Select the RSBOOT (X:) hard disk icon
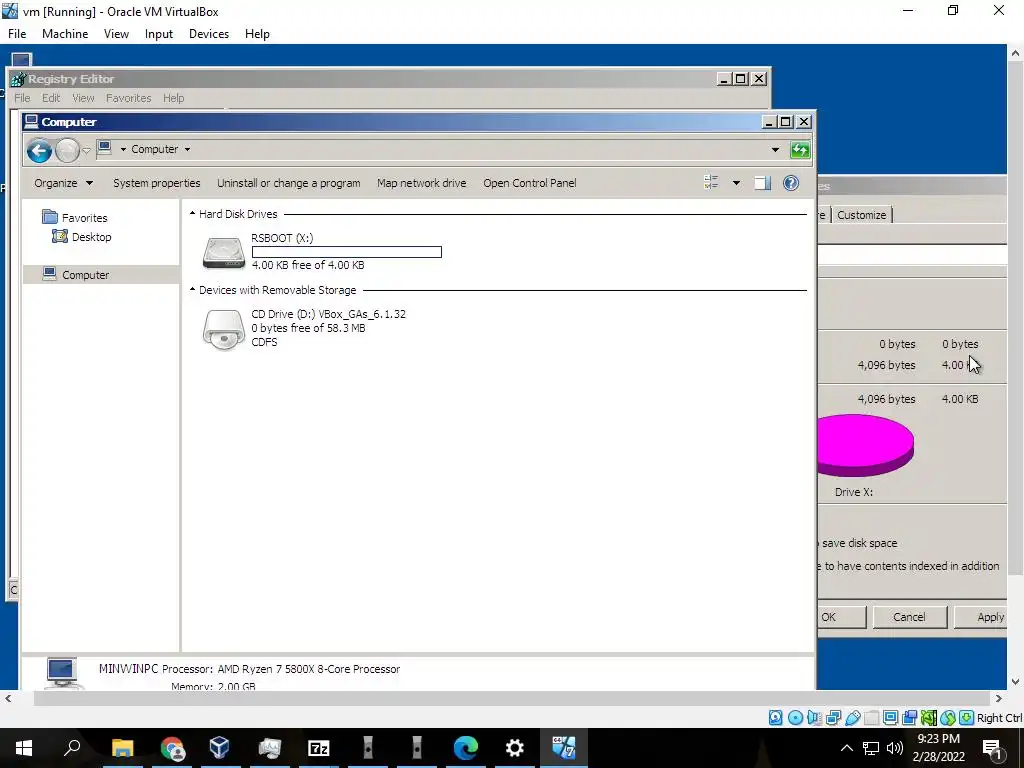Image resolution: width=1024 pixels, height=768 pixels. pyautogui.click(x=223, y=252)
